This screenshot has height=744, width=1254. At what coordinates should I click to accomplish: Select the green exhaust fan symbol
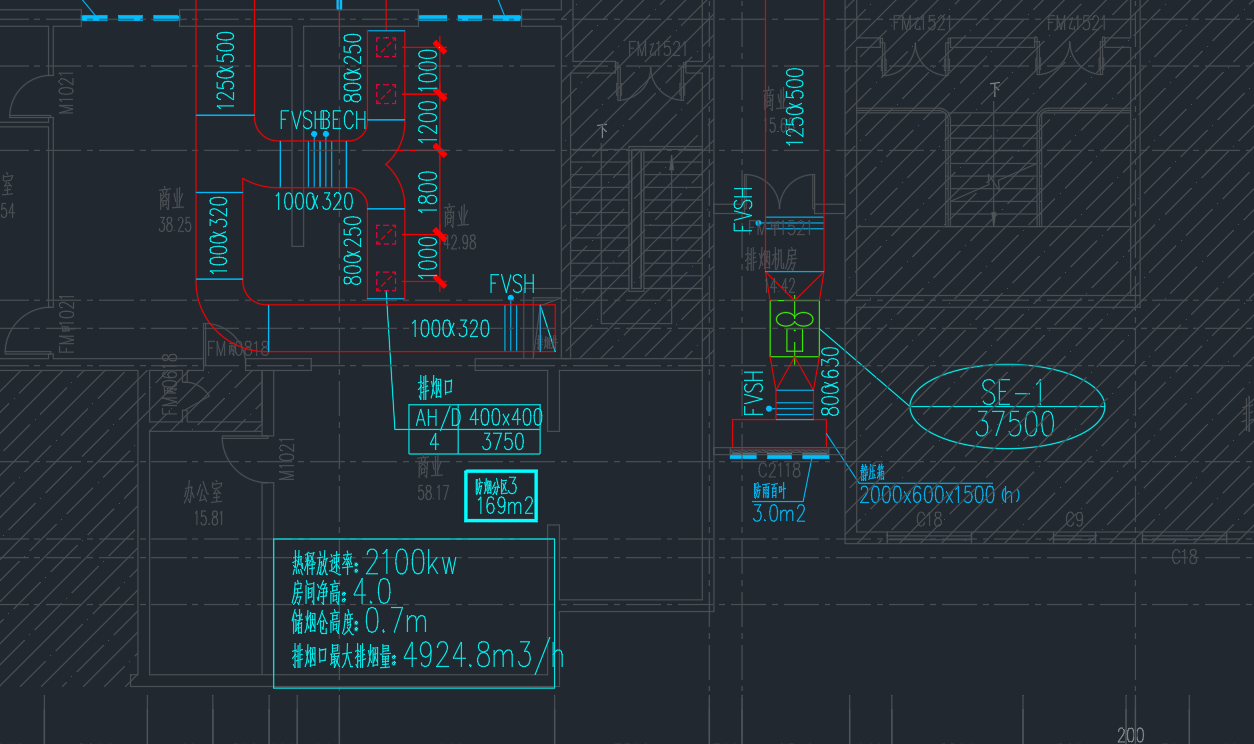tap(794, 329)
